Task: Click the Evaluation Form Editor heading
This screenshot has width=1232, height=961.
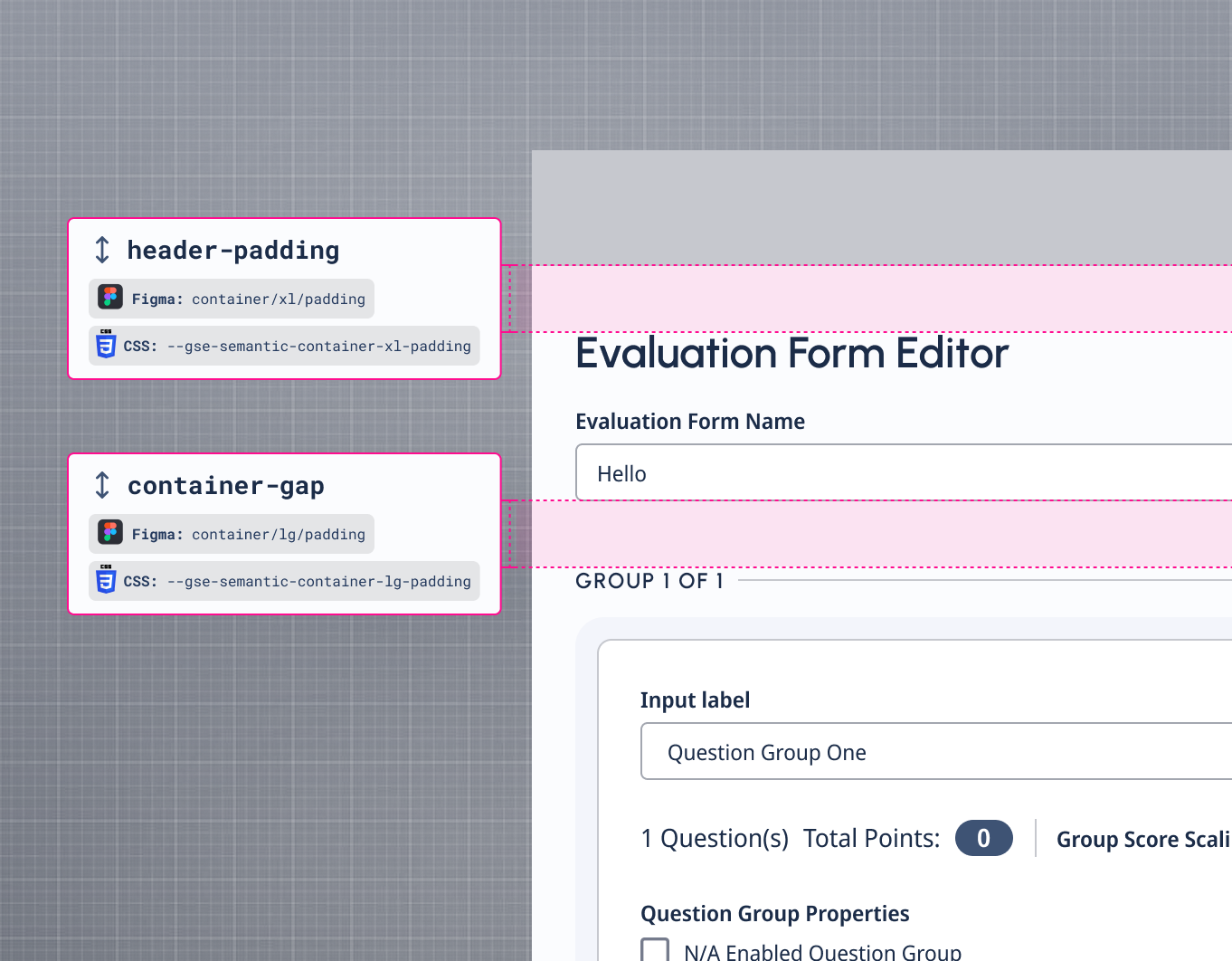Action: click(x=791, y=353)
